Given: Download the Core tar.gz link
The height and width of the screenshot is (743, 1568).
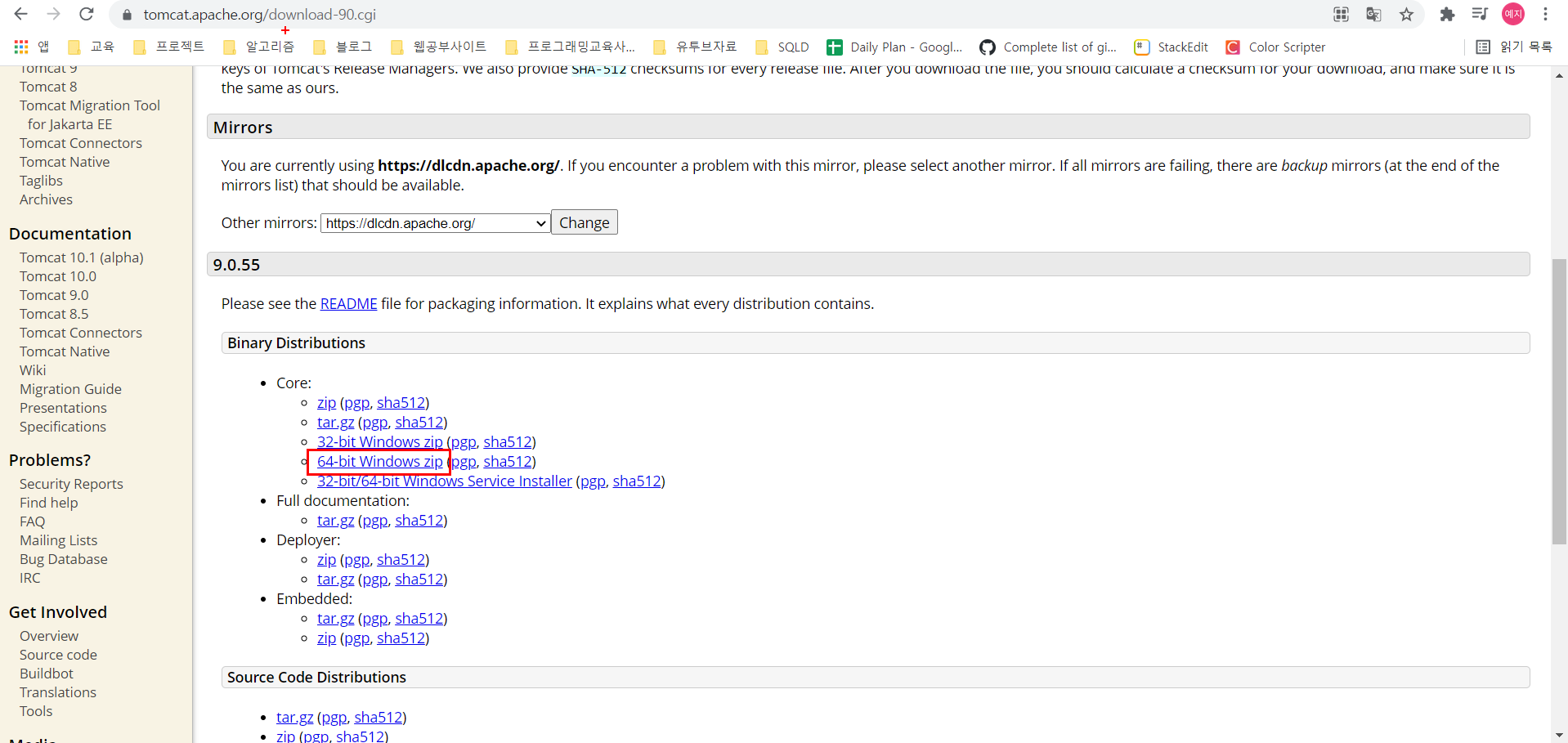Looking at the screenshot, I should pos(335,422).
